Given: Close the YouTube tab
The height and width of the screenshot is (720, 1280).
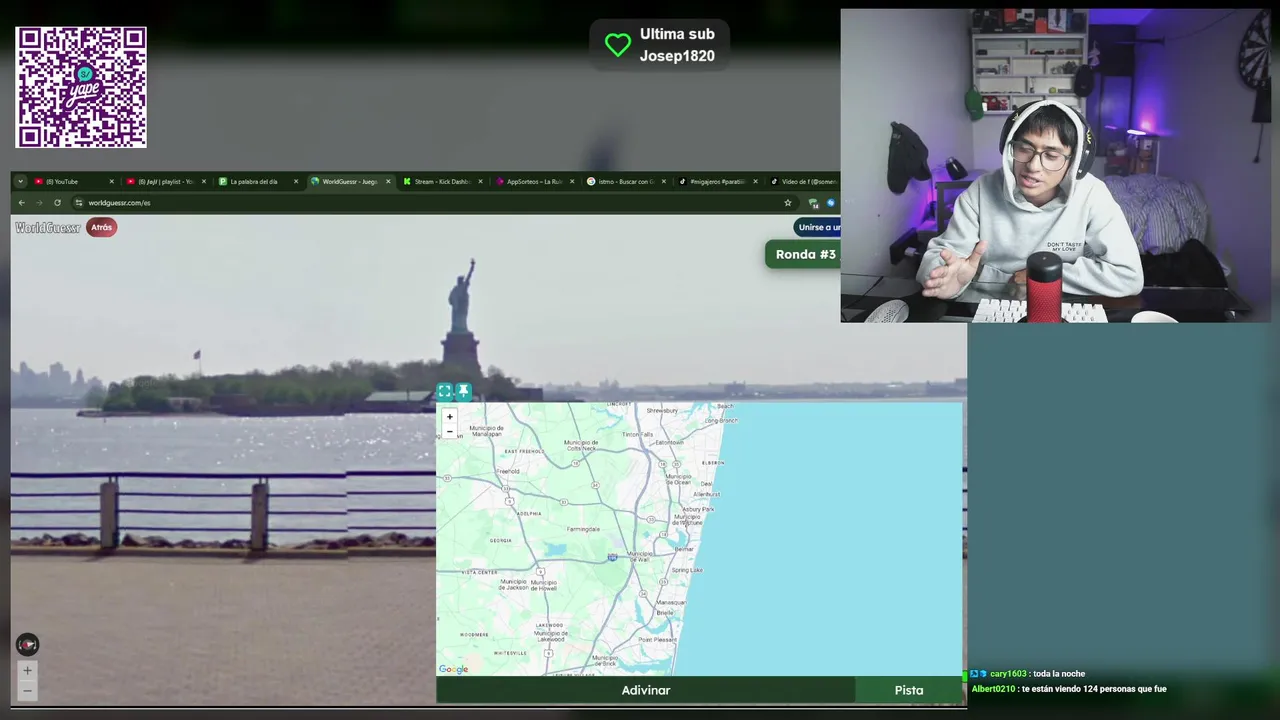Looking at the screenshot, I should pyautogui.click(x=111, y=182).
